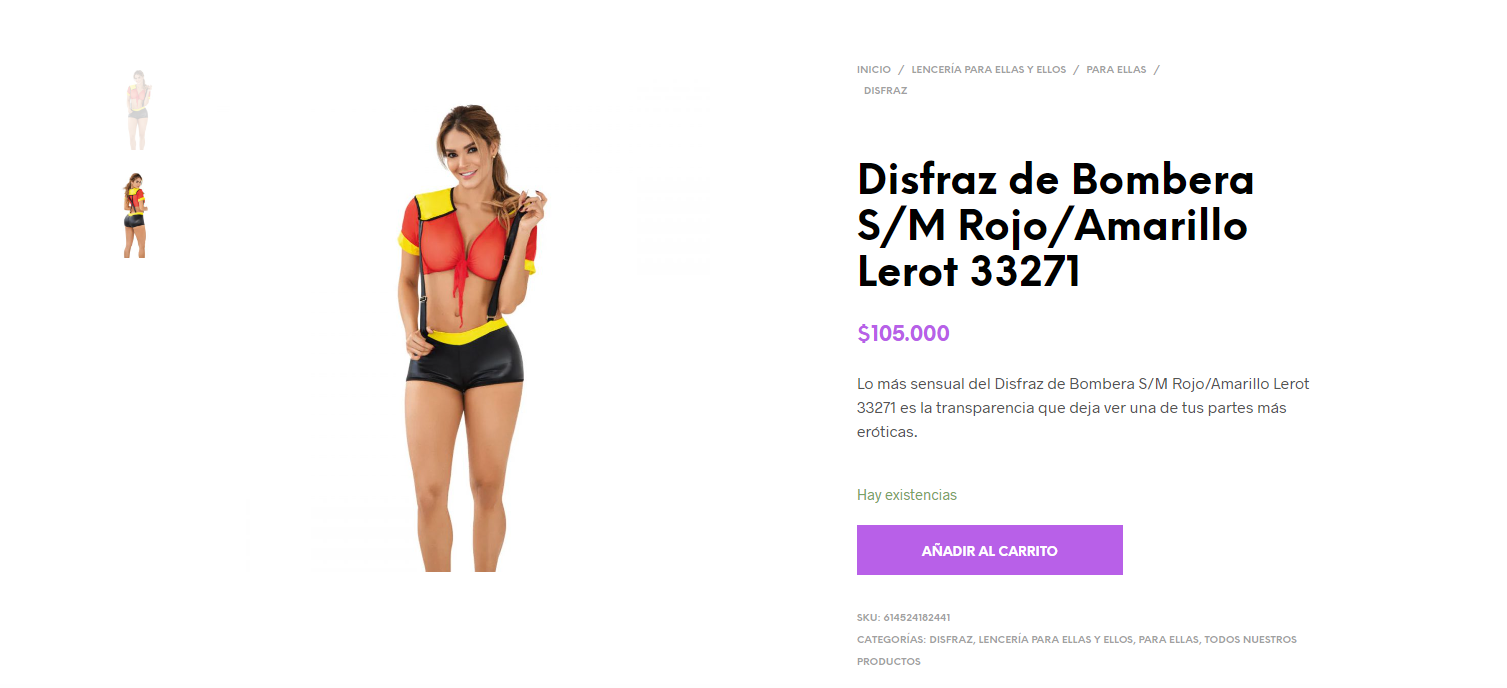Click the main product photo to enlarge
This screenshot has height=688, width=1507.
pyautogui.click(x=470, y=337)
